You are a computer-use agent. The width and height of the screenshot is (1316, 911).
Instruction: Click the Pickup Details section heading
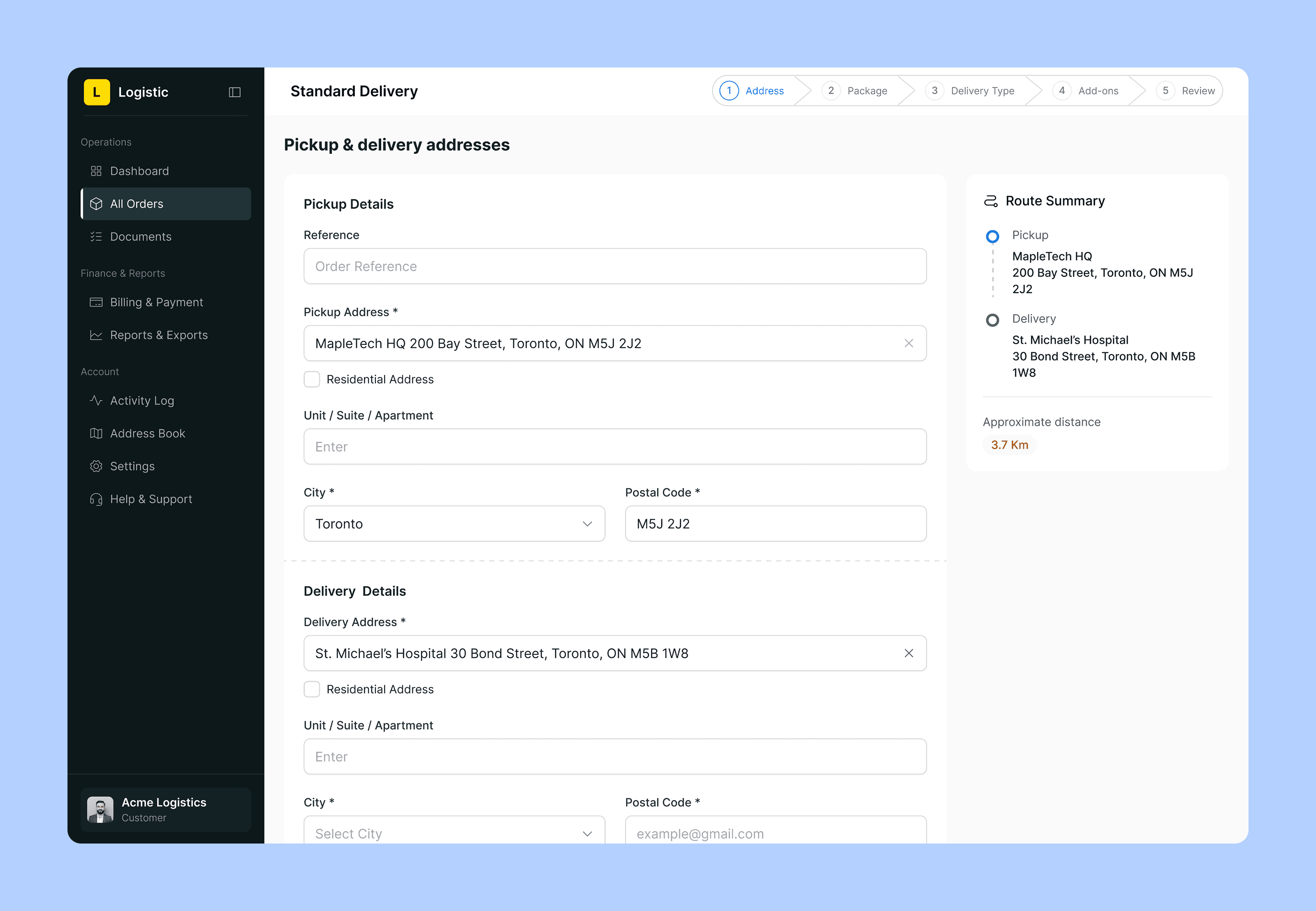point(349,205)
